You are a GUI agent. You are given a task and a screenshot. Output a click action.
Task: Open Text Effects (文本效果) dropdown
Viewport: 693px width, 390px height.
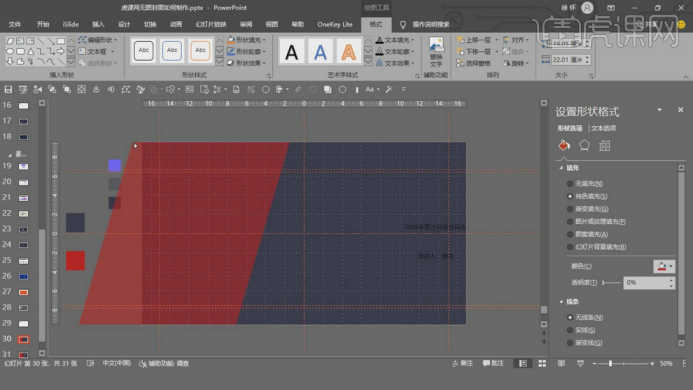pyautogui.click(x=395, y=63)
